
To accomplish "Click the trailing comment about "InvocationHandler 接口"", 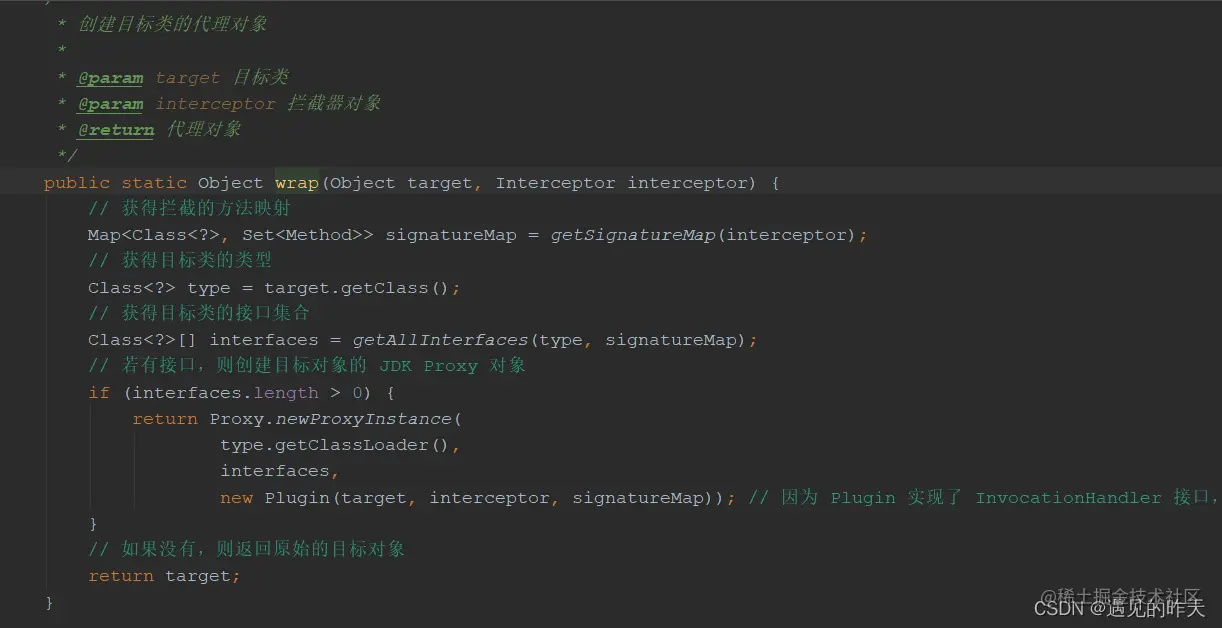I will pos(985,497).
